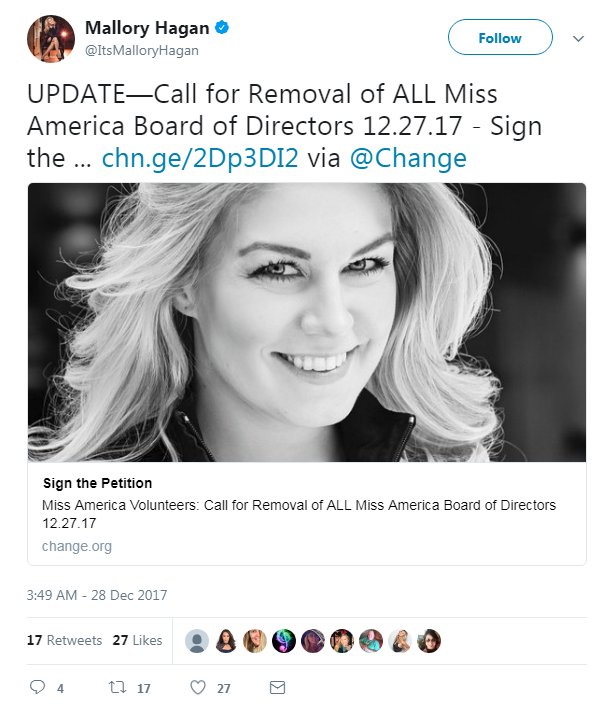This screenshot has width=616, height=713.
Task: Click the default gray silhouette liker avatar
Action: pyautogui.click(x=197, y=641)
